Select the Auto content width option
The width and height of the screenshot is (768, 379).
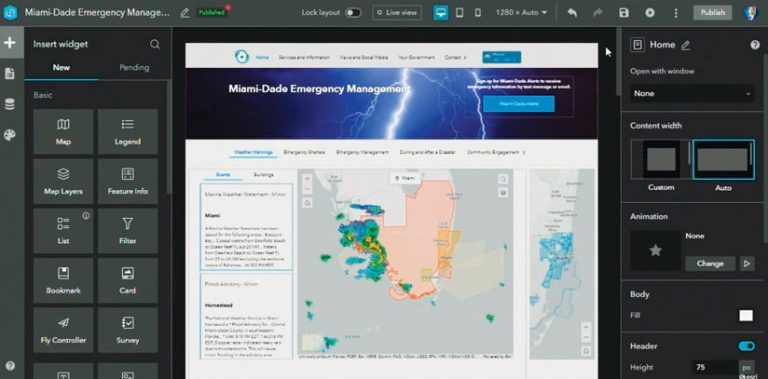tap(723, 160)
